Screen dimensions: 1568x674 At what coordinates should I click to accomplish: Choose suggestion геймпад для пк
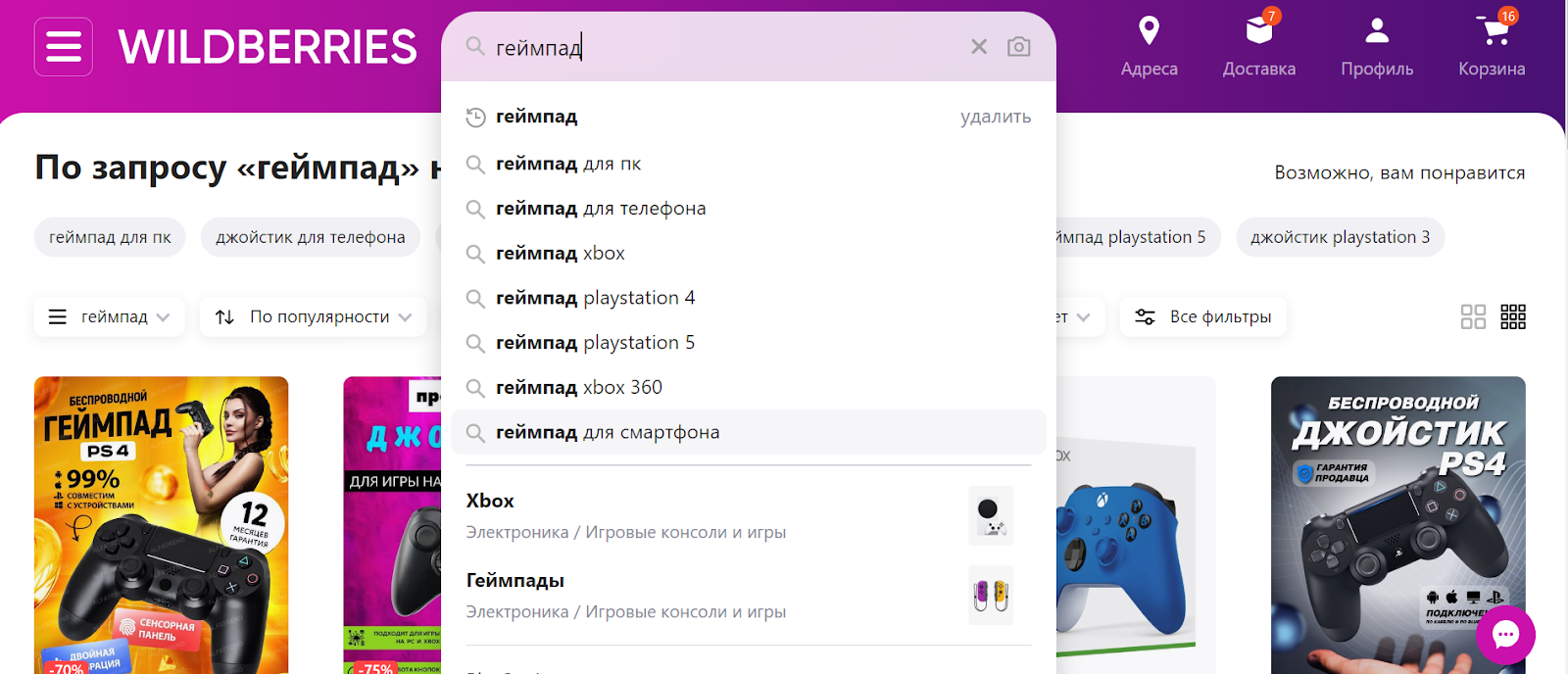(749, 164)
